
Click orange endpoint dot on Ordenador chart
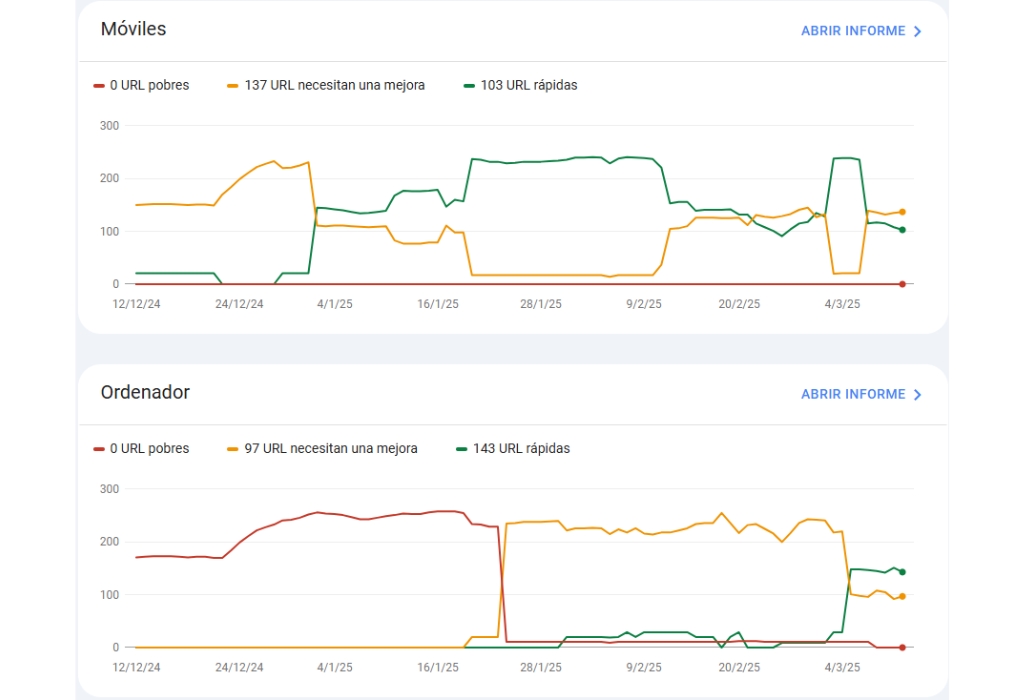click(x=902, y=596)
